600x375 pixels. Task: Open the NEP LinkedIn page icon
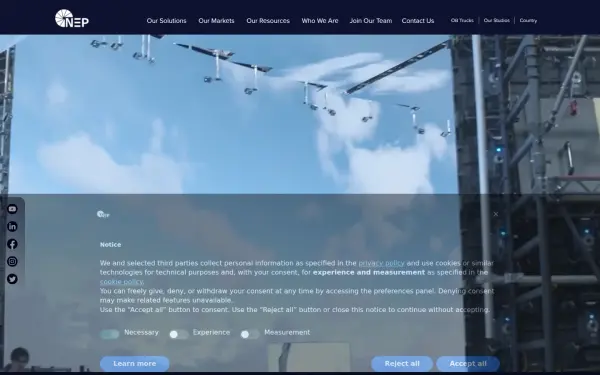[12, 227]
